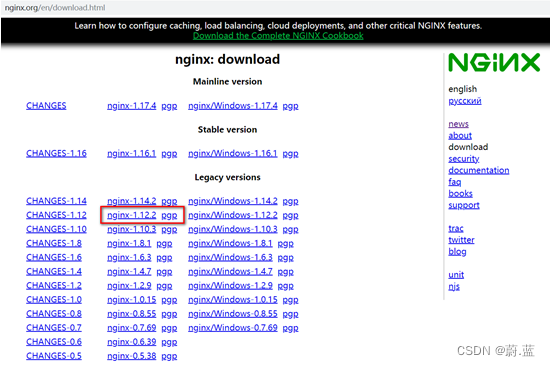
Task: Open the security page in sidebar
Action: point(464,159)
